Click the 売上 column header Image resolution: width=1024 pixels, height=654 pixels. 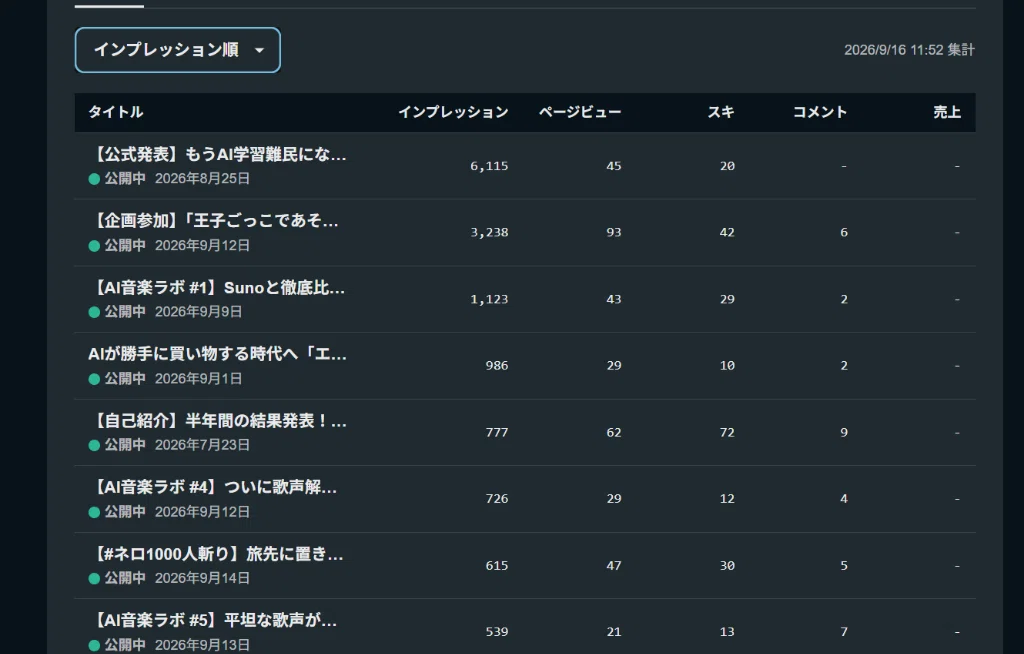947,112
